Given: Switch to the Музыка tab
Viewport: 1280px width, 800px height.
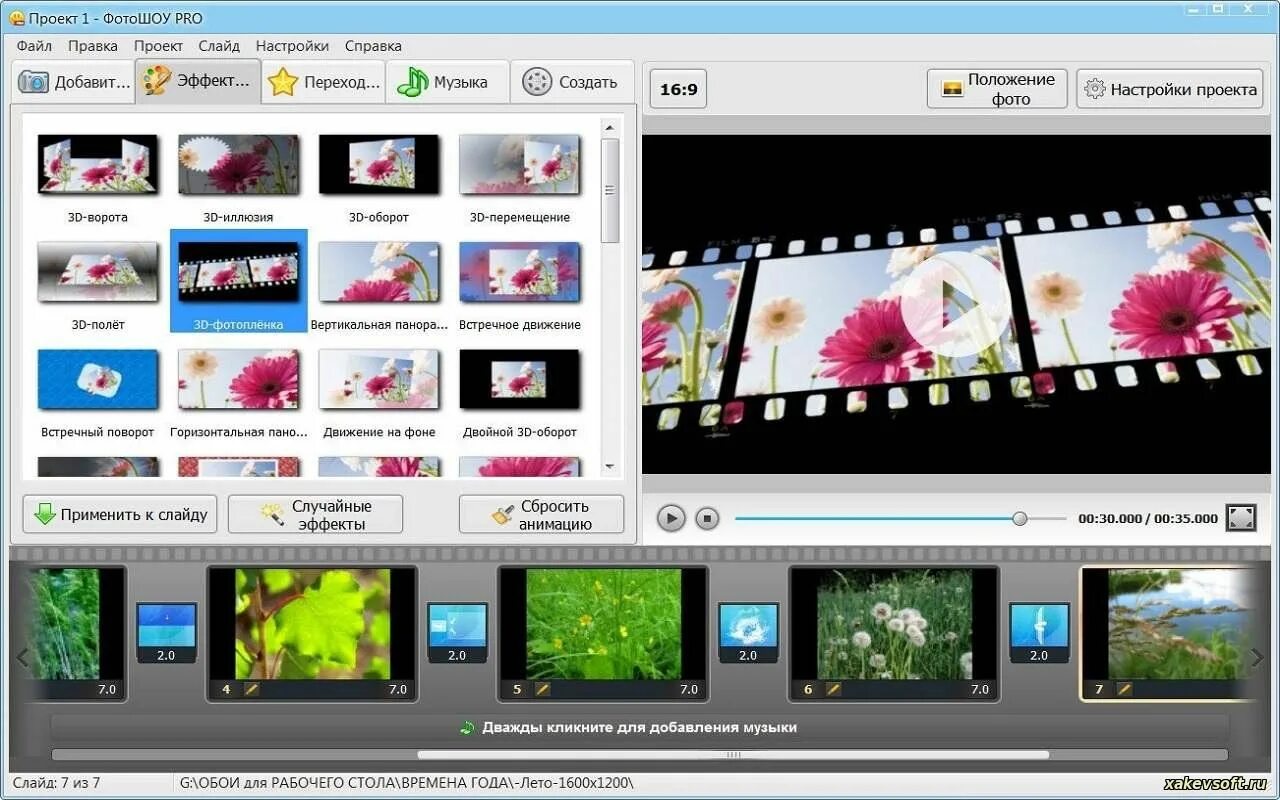Looking at the screenshot, I should coord(448,82).
